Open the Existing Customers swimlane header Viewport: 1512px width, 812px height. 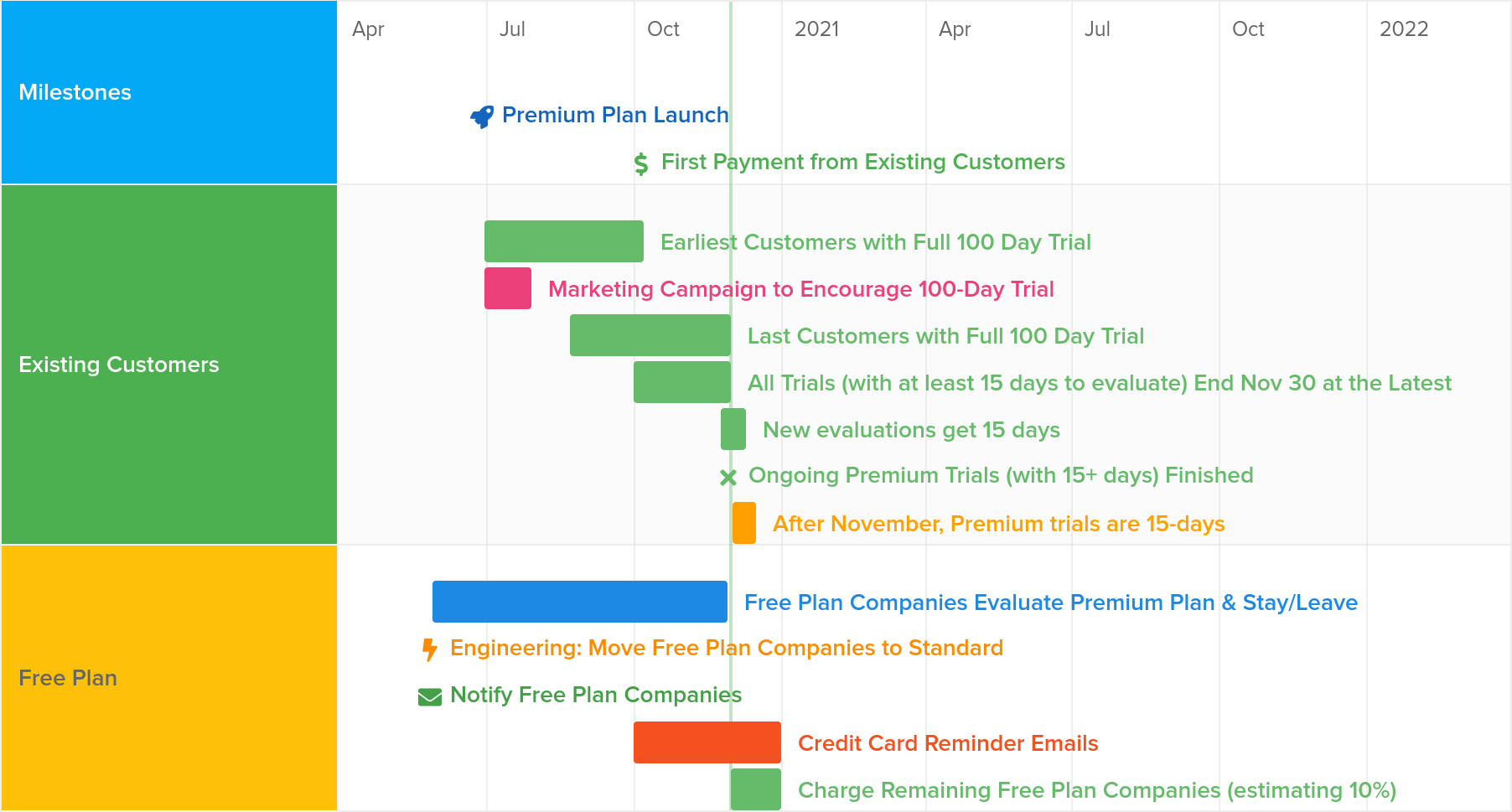[169, 365]
